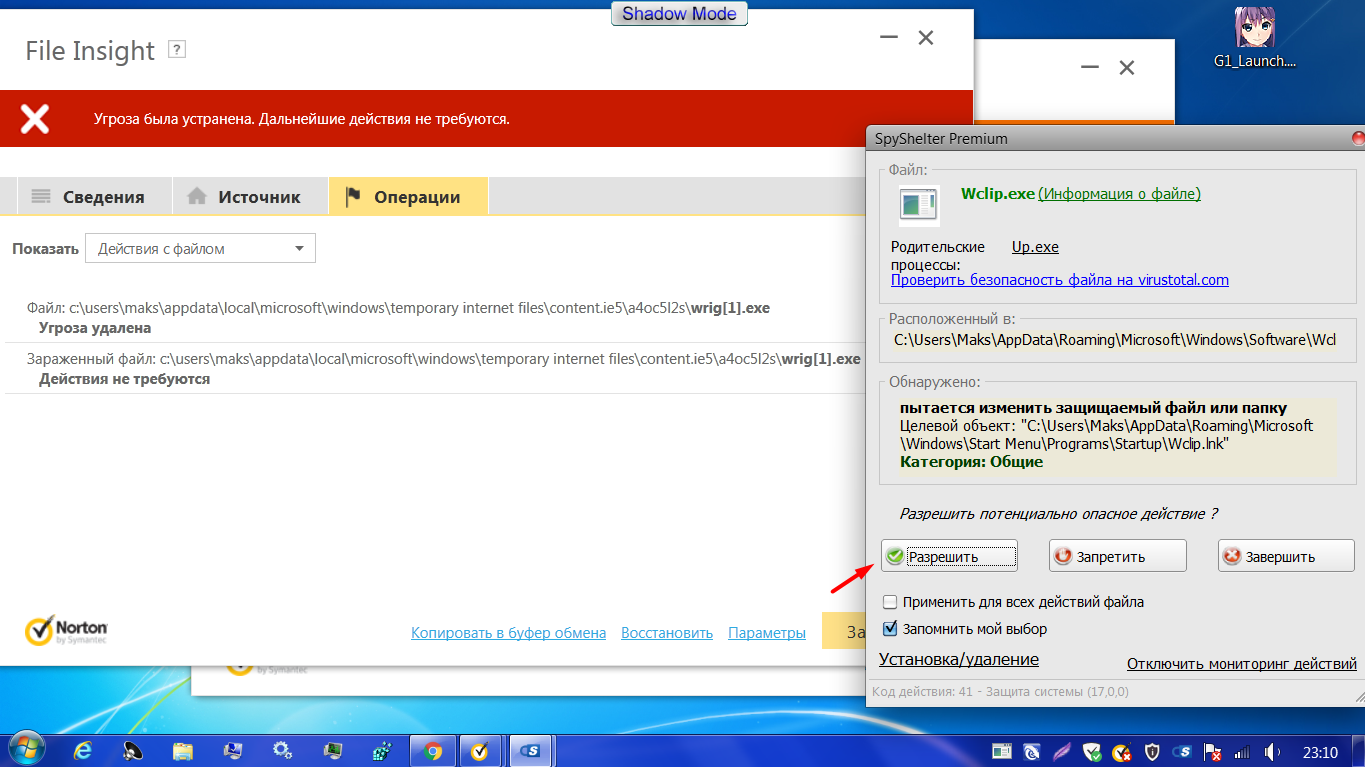Click the dark info shield tray icon
Viewport: 1365px width, 767px height.
1152,751
